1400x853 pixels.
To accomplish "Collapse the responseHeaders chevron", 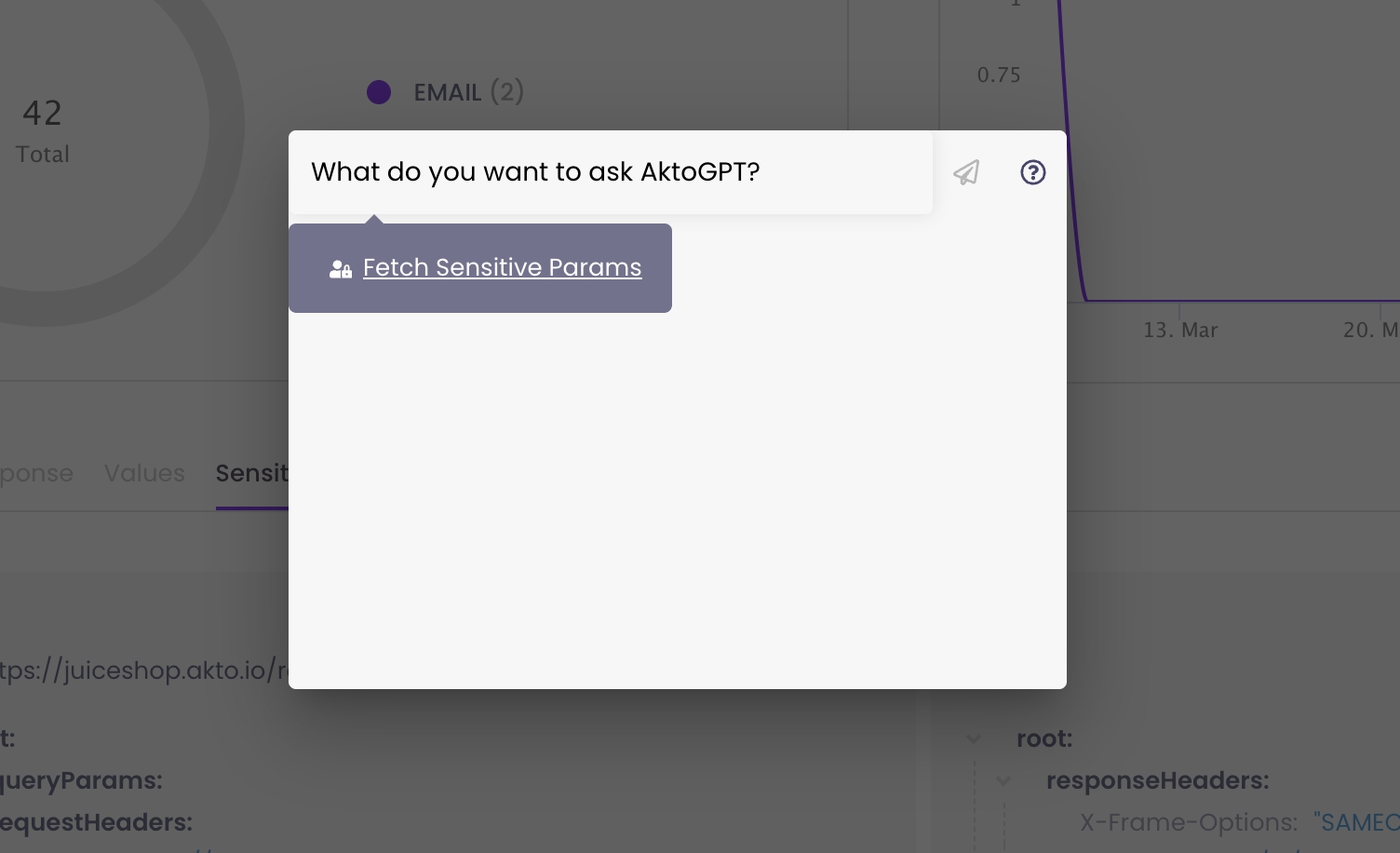I will point(1003,780).
